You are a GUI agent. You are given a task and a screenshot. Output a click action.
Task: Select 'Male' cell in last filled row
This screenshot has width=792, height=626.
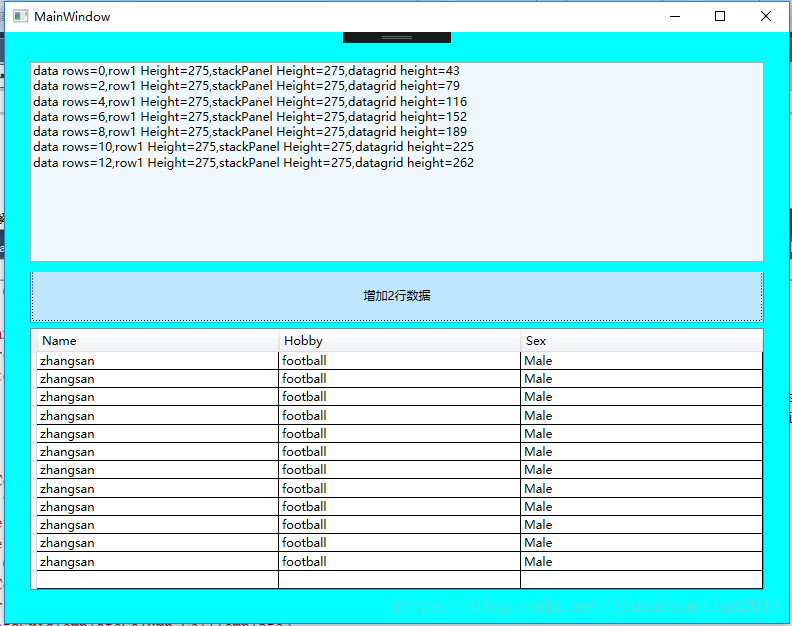641,561
